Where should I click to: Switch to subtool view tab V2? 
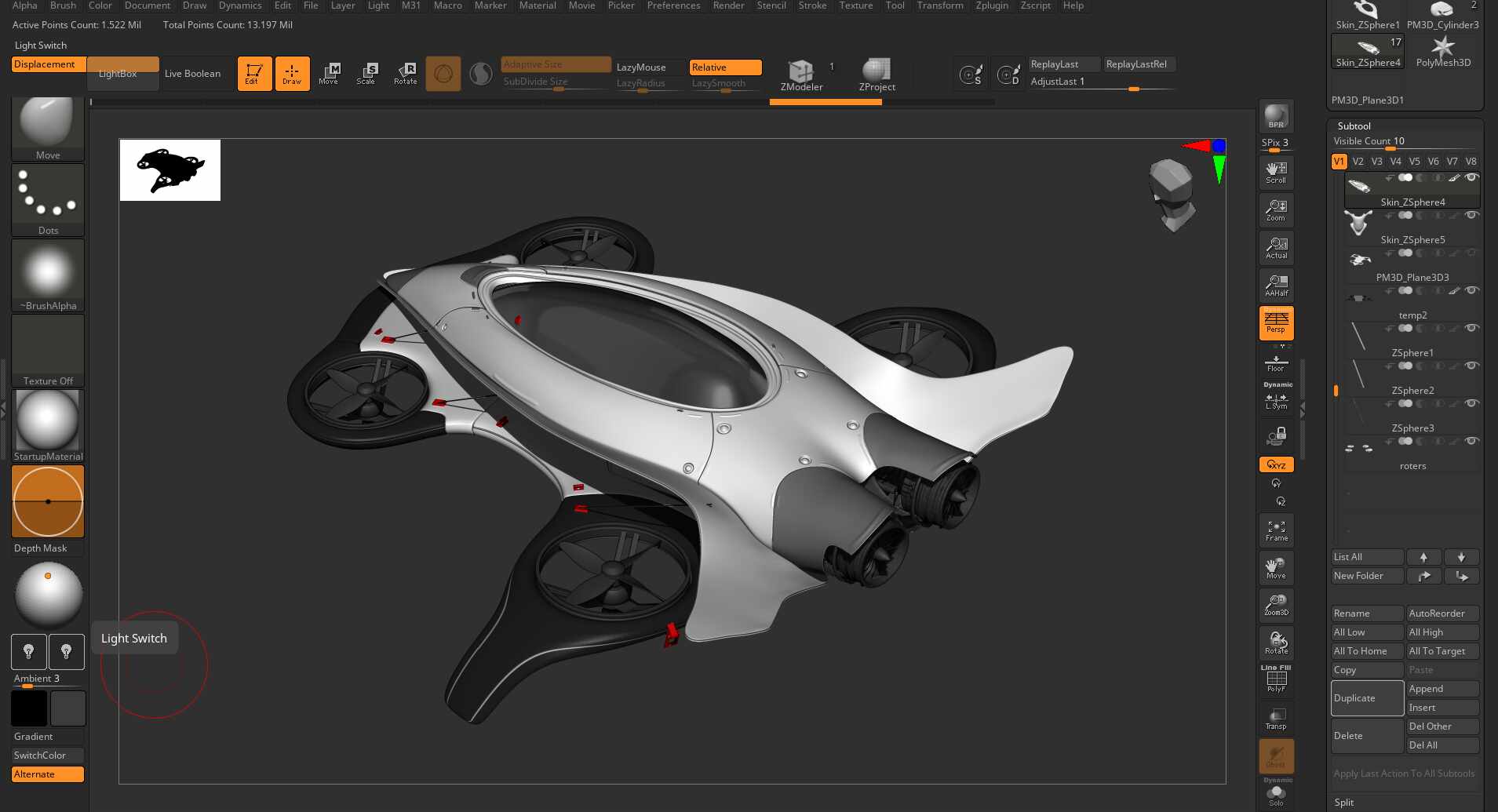coord(1358,161)
